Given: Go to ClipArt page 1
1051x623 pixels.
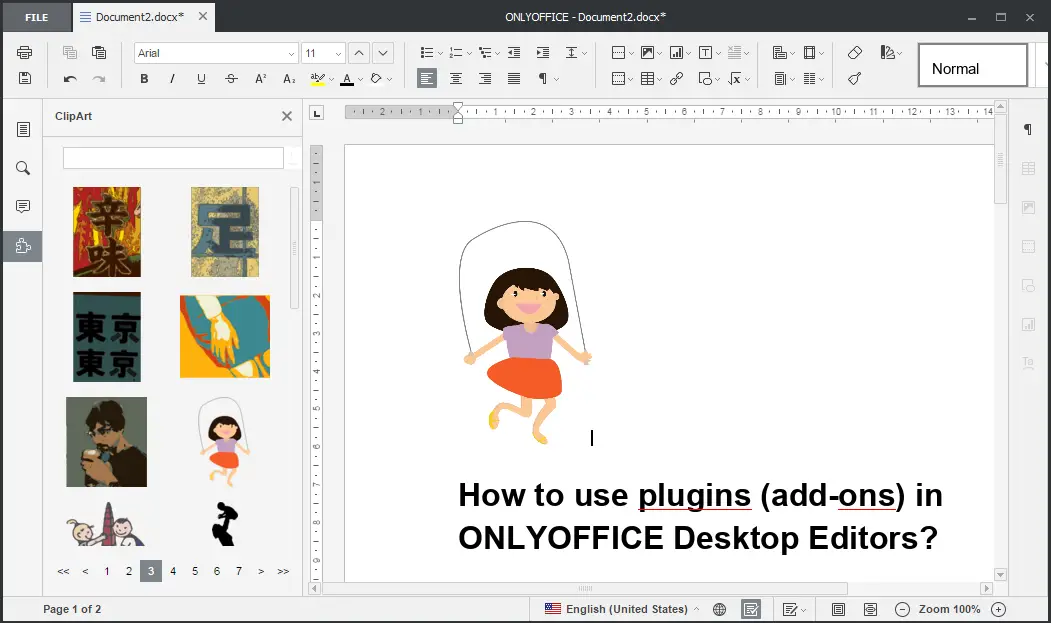Looking at the screenshot, I should [x=107, y=571].
